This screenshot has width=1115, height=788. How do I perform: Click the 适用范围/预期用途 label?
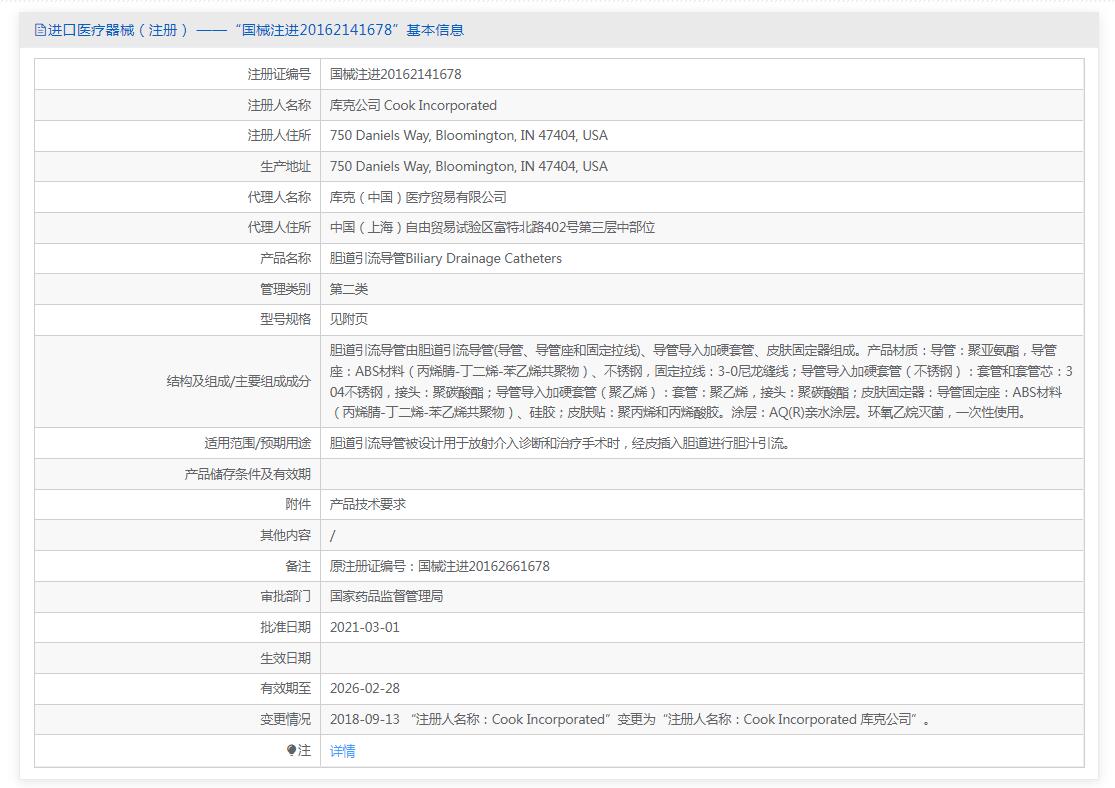(257, 443)
